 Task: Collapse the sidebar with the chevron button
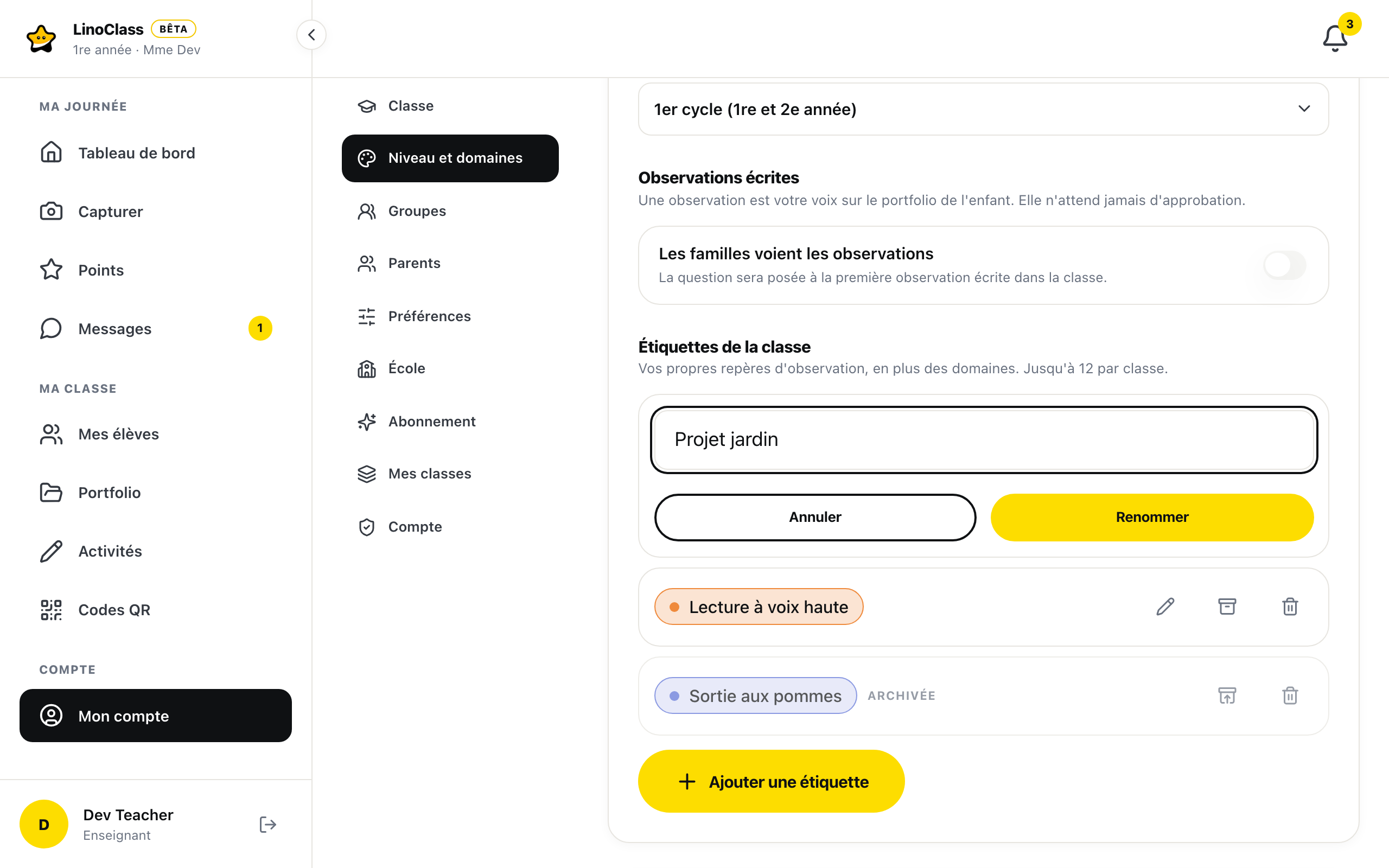pos(311,35)
